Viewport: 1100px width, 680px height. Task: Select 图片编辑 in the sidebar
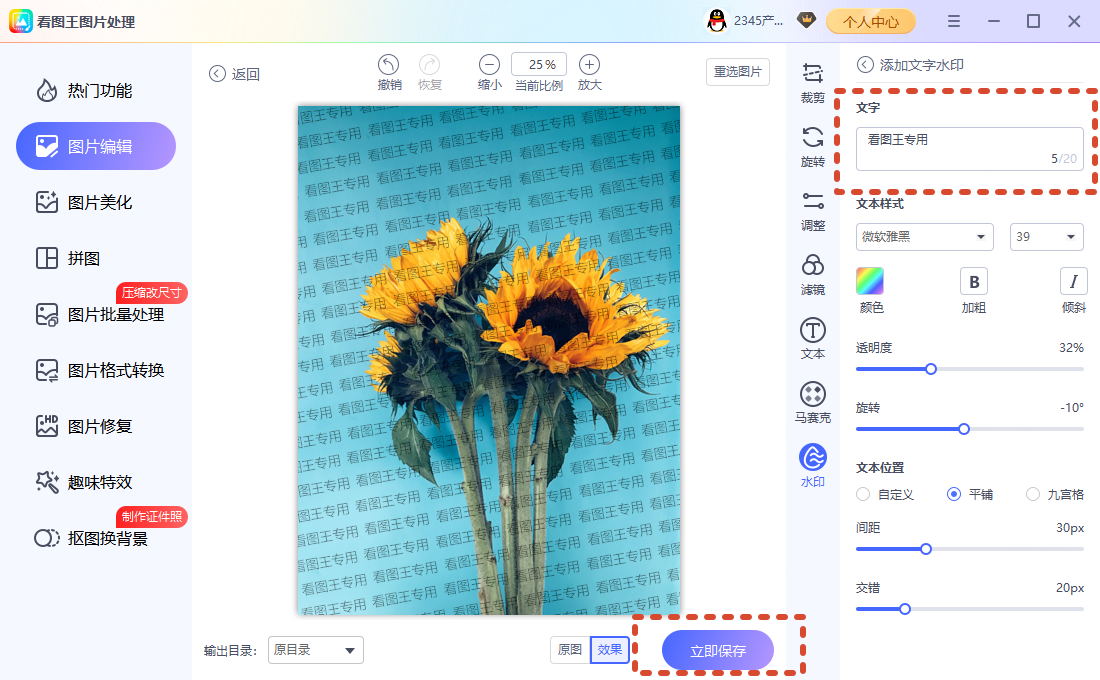(x=96, y=146)
